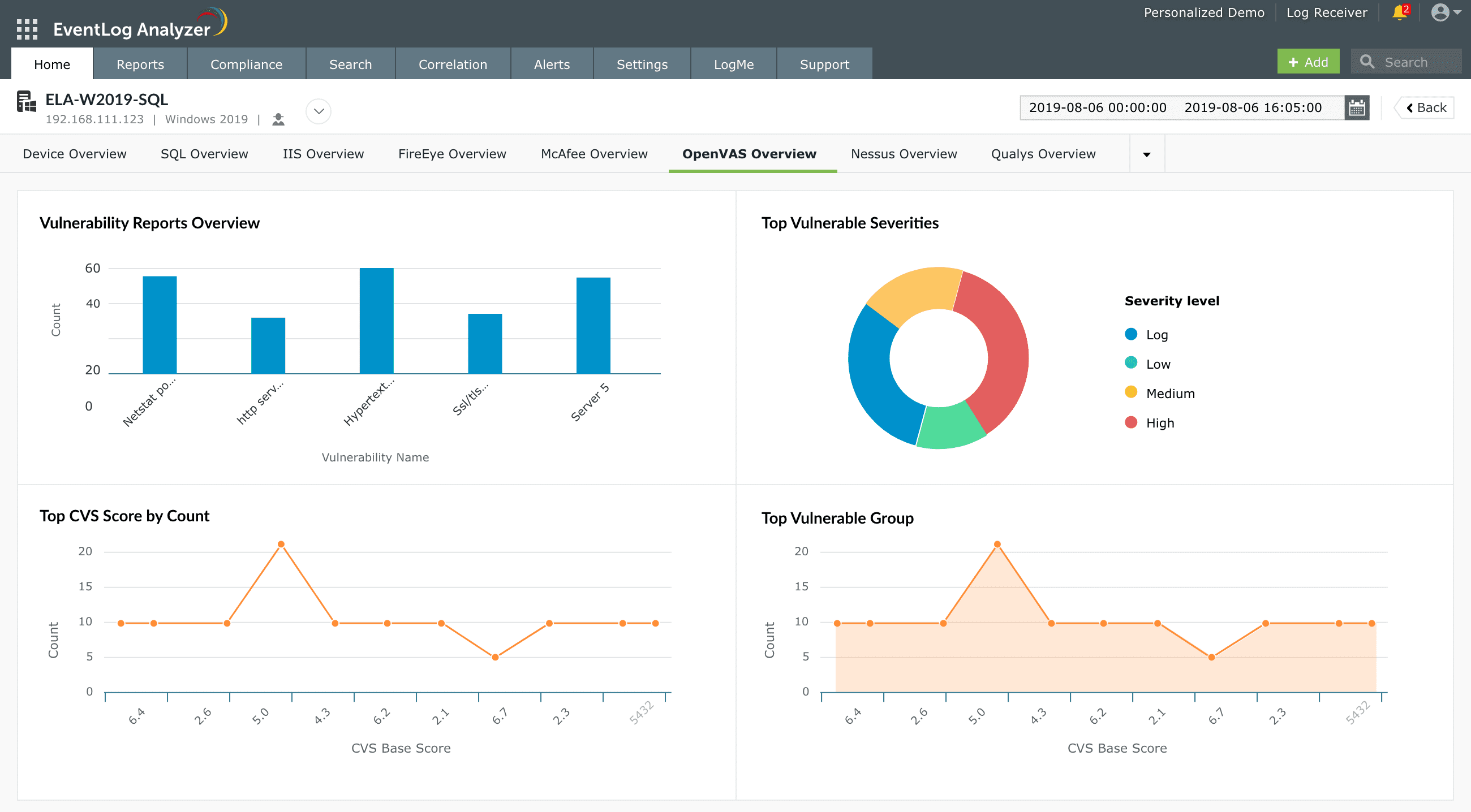Image resolution: width=1471 pixels, height=812 pixels.
Task: Click the magnifier icon in search box
Action: click(x=1366, y=62)
